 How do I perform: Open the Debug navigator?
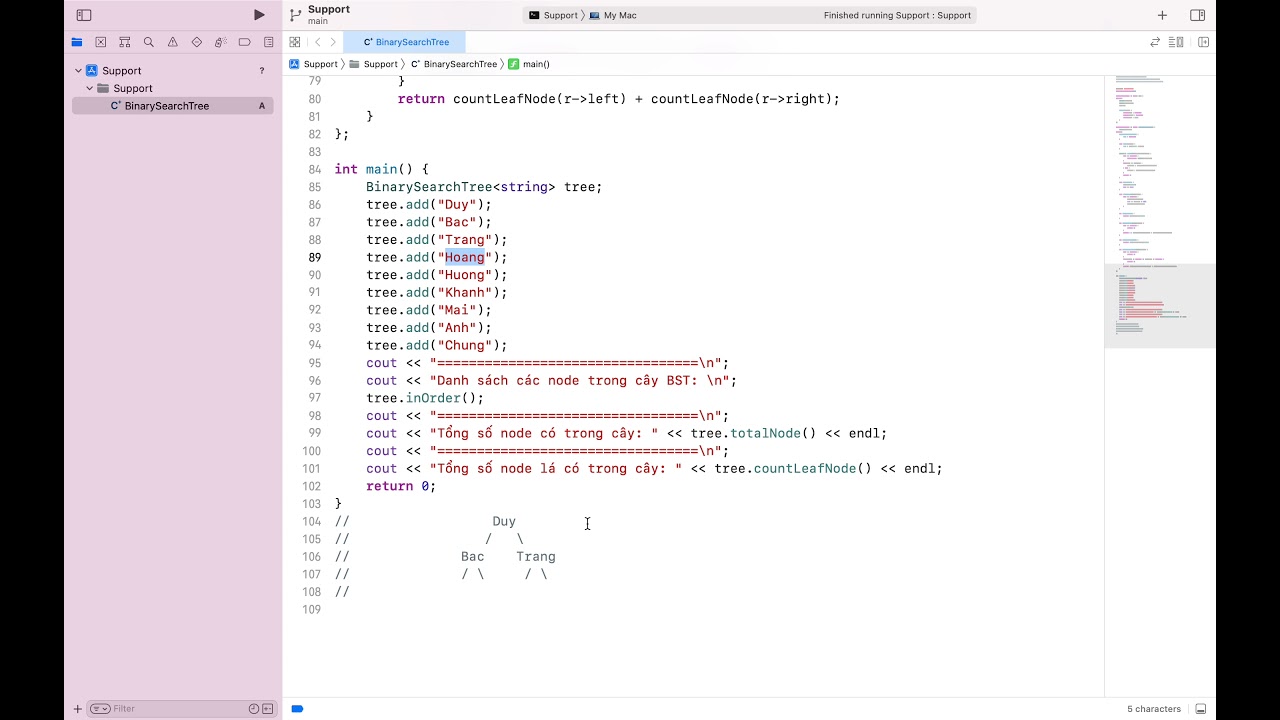point(220,42)
